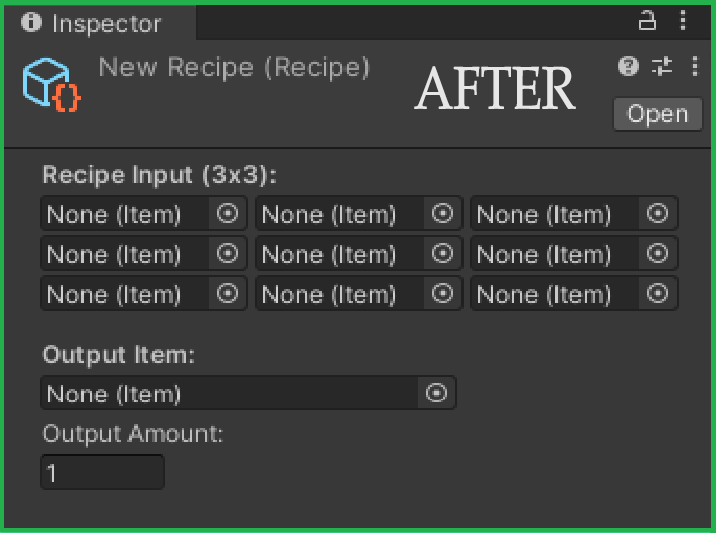
Task: Click the Output Amount number field
Action: pos(102,472)
